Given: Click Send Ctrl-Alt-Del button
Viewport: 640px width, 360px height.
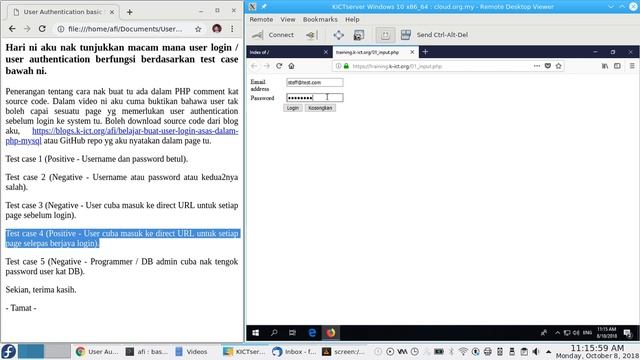Looking at the screenshot, I should tap(435, 35).
